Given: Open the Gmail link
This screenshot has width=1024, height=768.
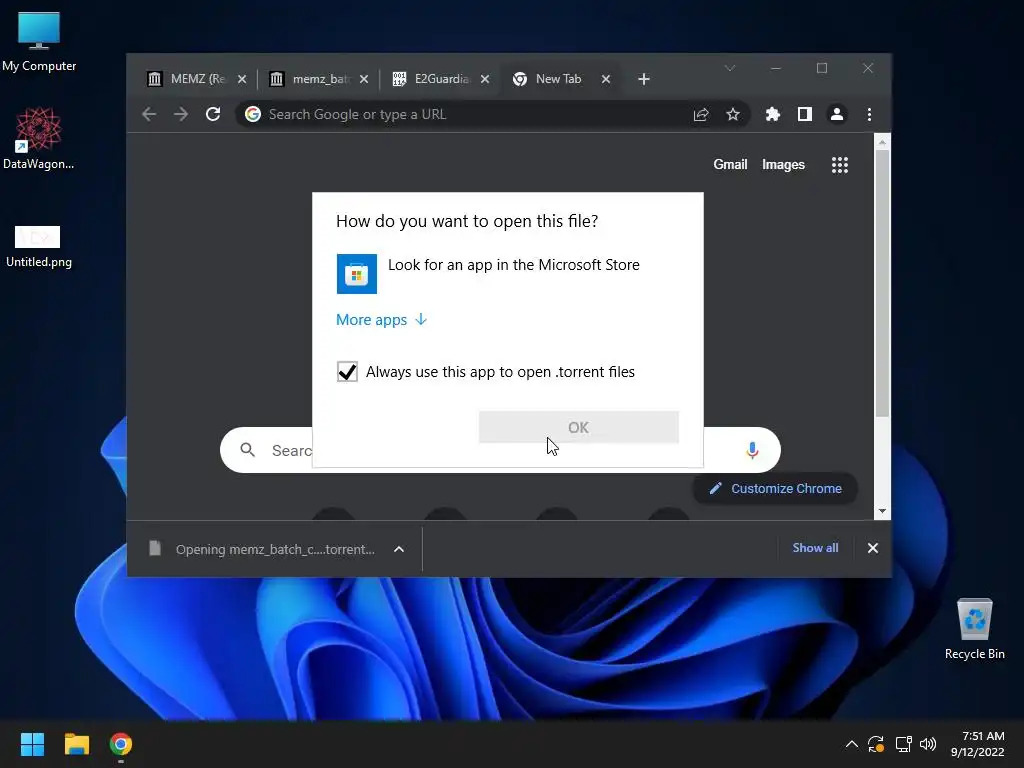Looking at the screenshot, I should click(730, 165).
